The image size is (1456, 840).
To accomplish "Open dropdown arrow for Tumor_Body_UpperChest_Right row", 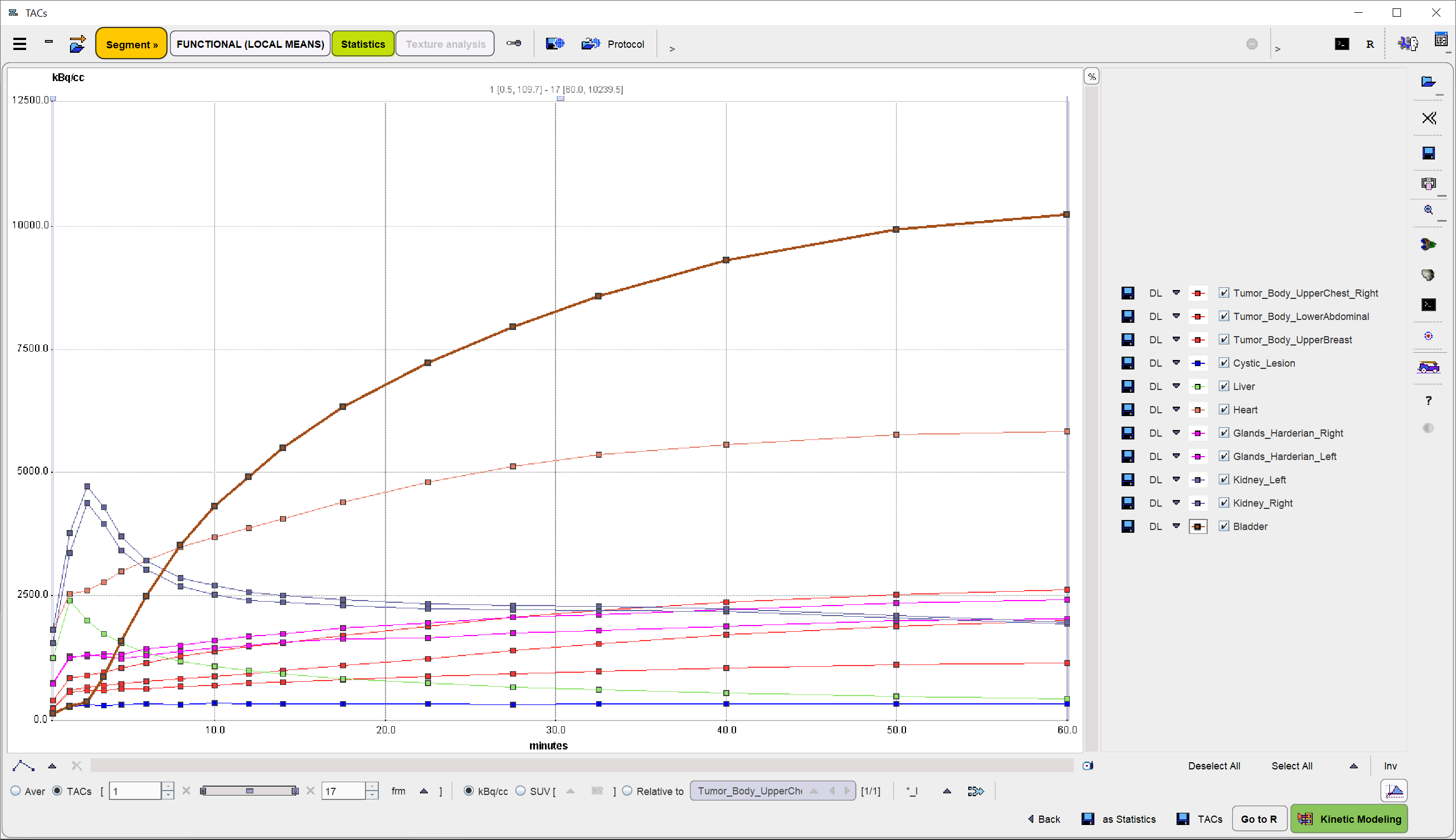I will (x=1176, y=292).
